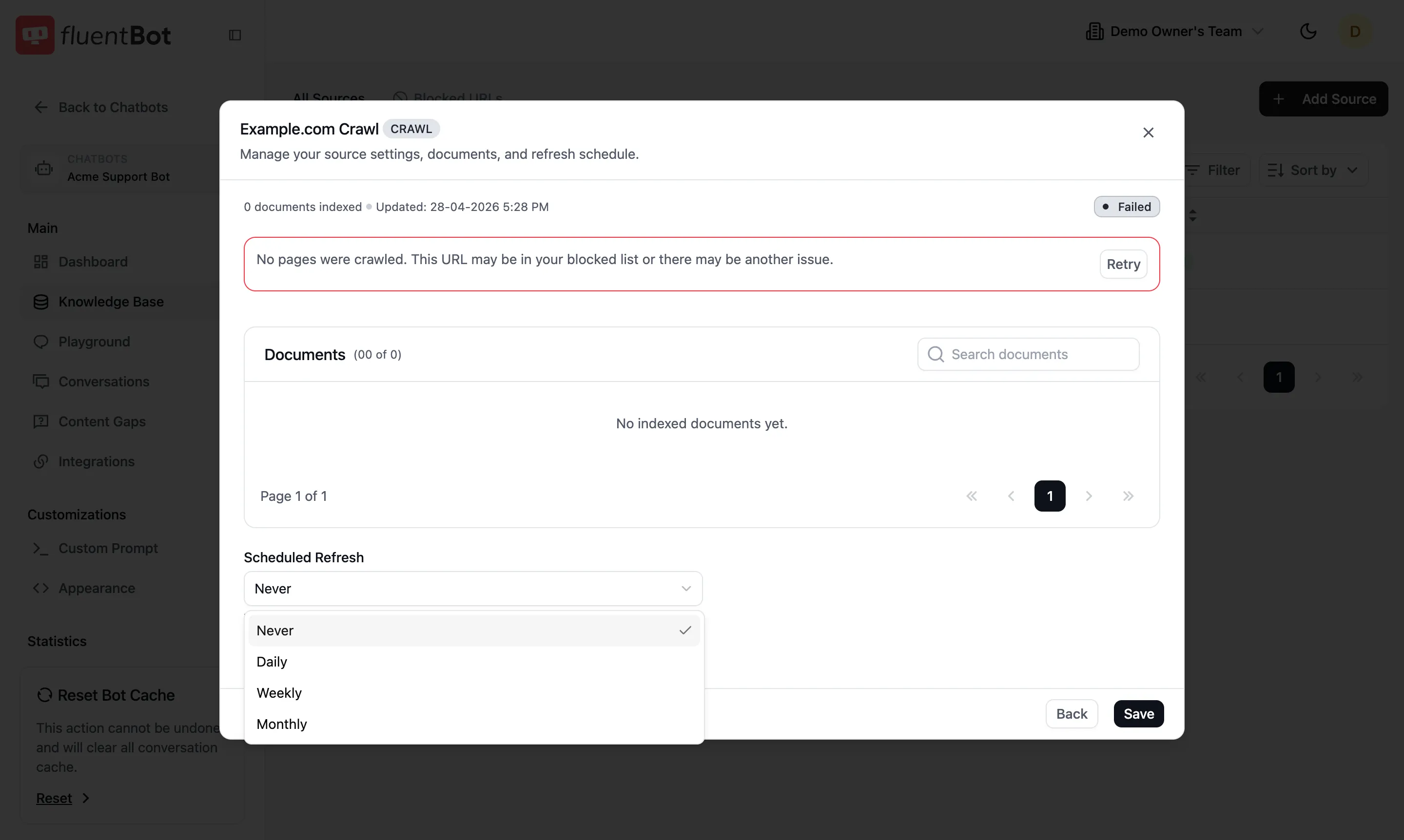The image size is (1404, 840).
Task: Click the Knowledge Base database icon
Action: pyautogui.click(x=41, y=302)
